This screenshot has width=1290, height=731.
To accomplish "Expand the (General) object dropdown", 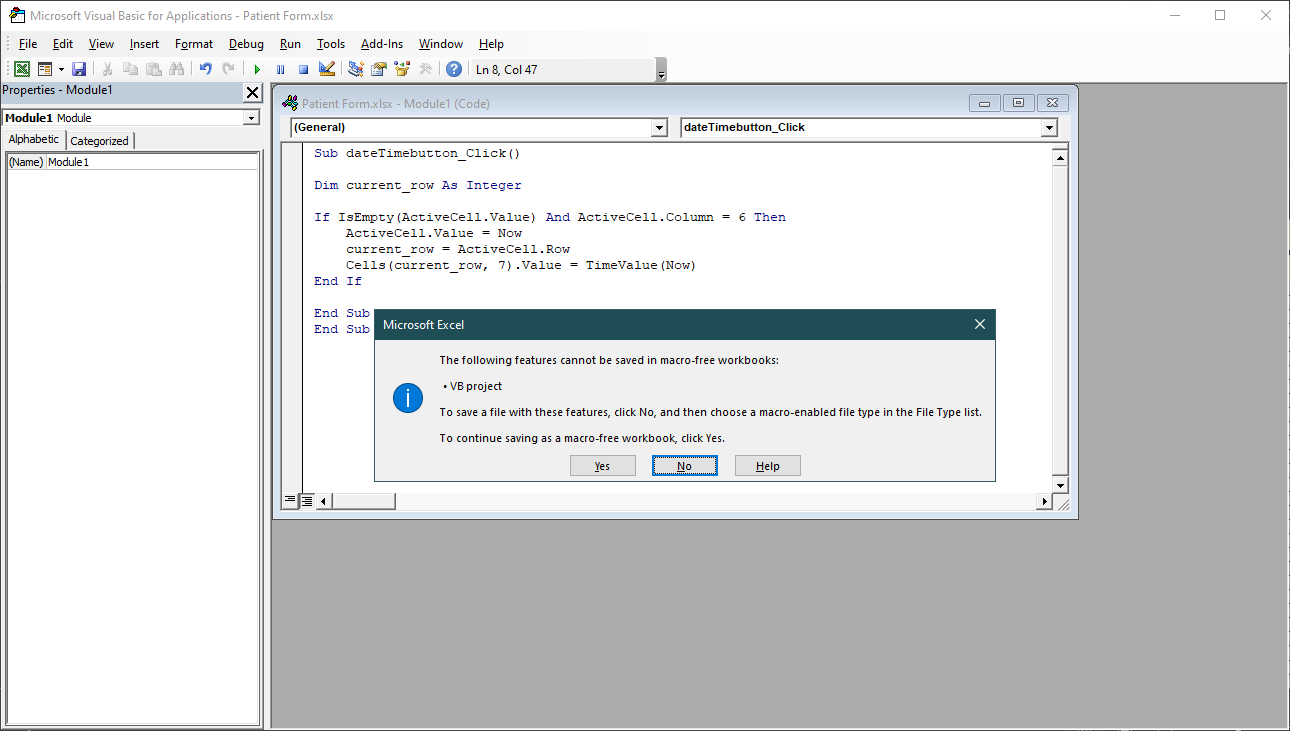I will [659, 128].
